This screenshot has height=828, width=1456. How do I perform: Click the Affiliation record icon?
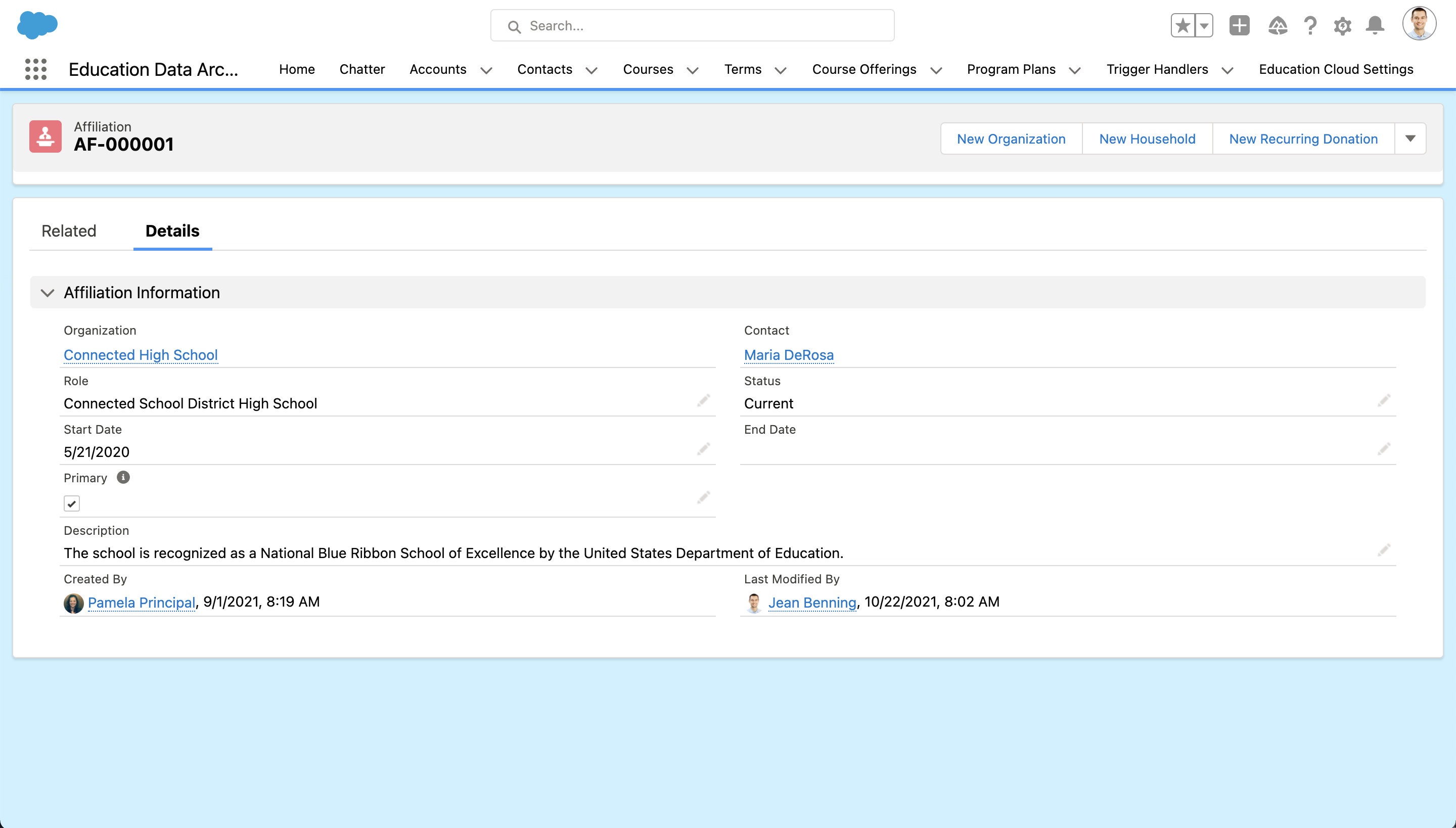[45, 136]
